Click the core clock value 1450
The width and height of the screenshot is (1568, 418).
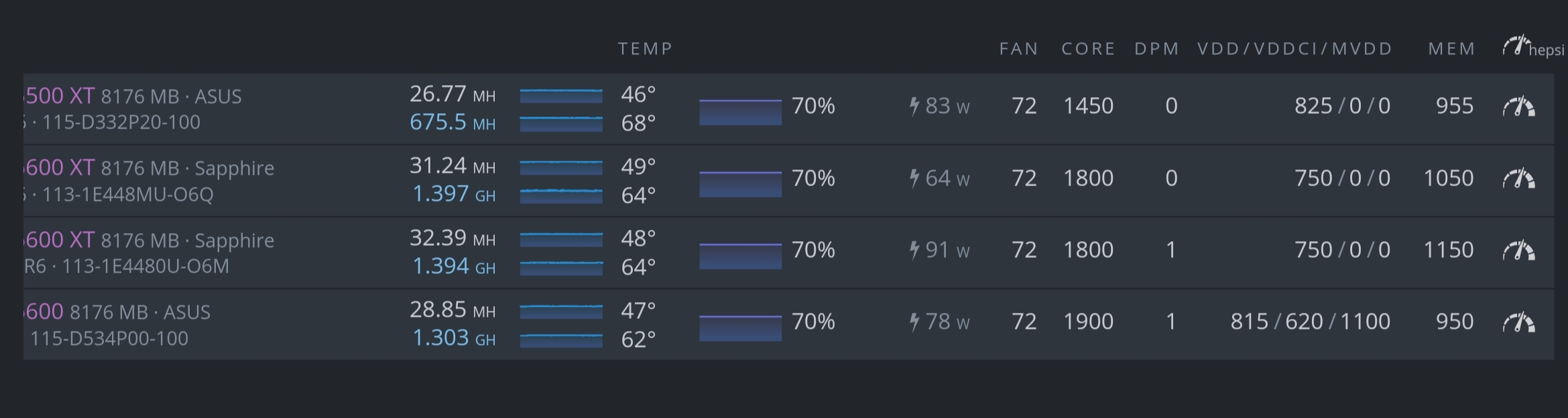point(1088,106)
